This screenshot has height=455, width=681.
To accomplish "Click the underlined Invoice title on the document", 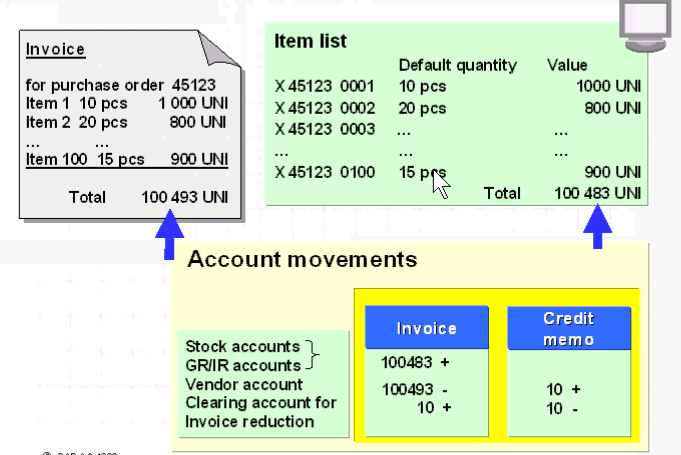I will point(55,49).
